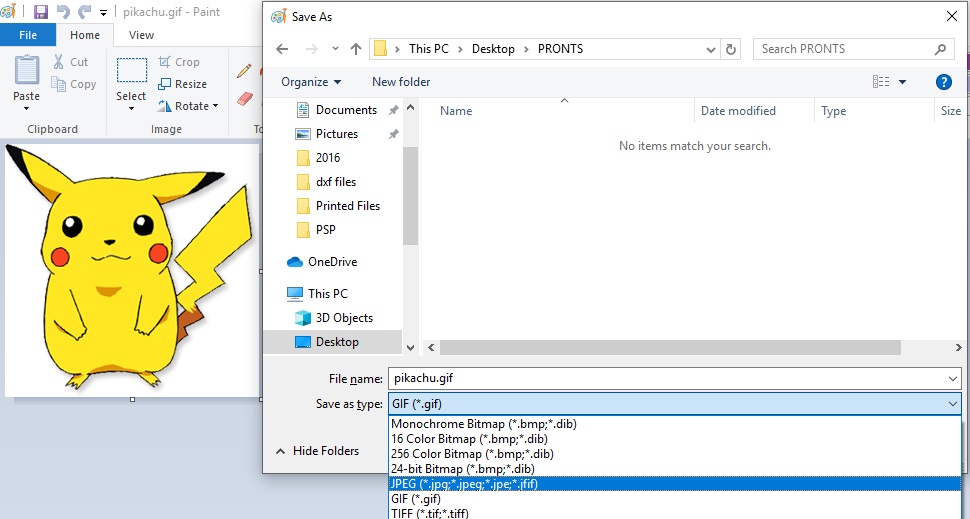Refresh the PRONTS folder view
970x519 pixels.
point(731,49)
